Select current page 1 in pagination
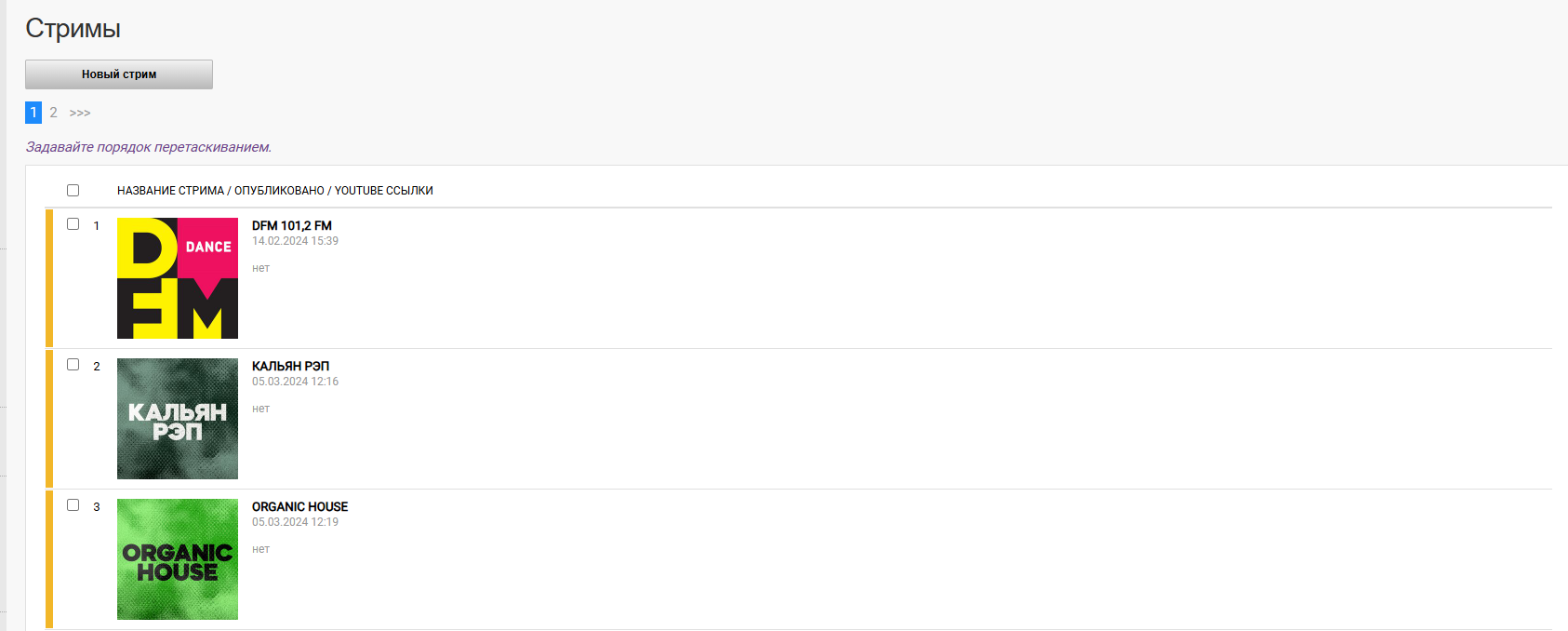The image size is (1568, 631). (x=33, y=113)
